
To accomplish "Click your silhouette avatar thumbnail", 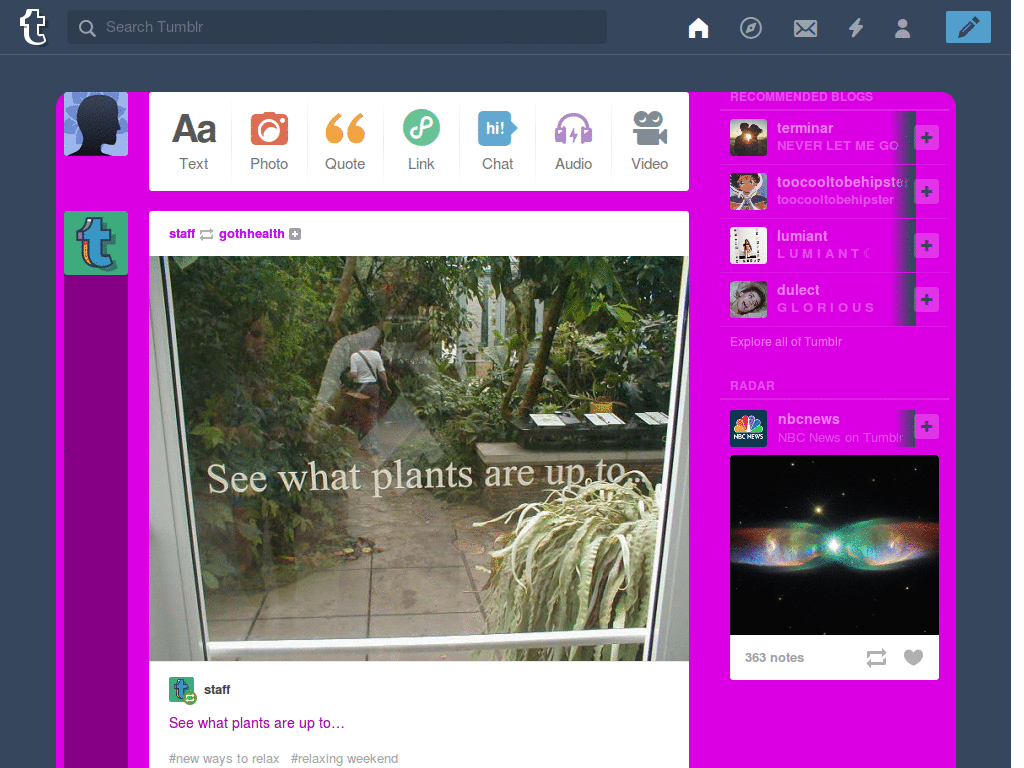I will point(96,124).
